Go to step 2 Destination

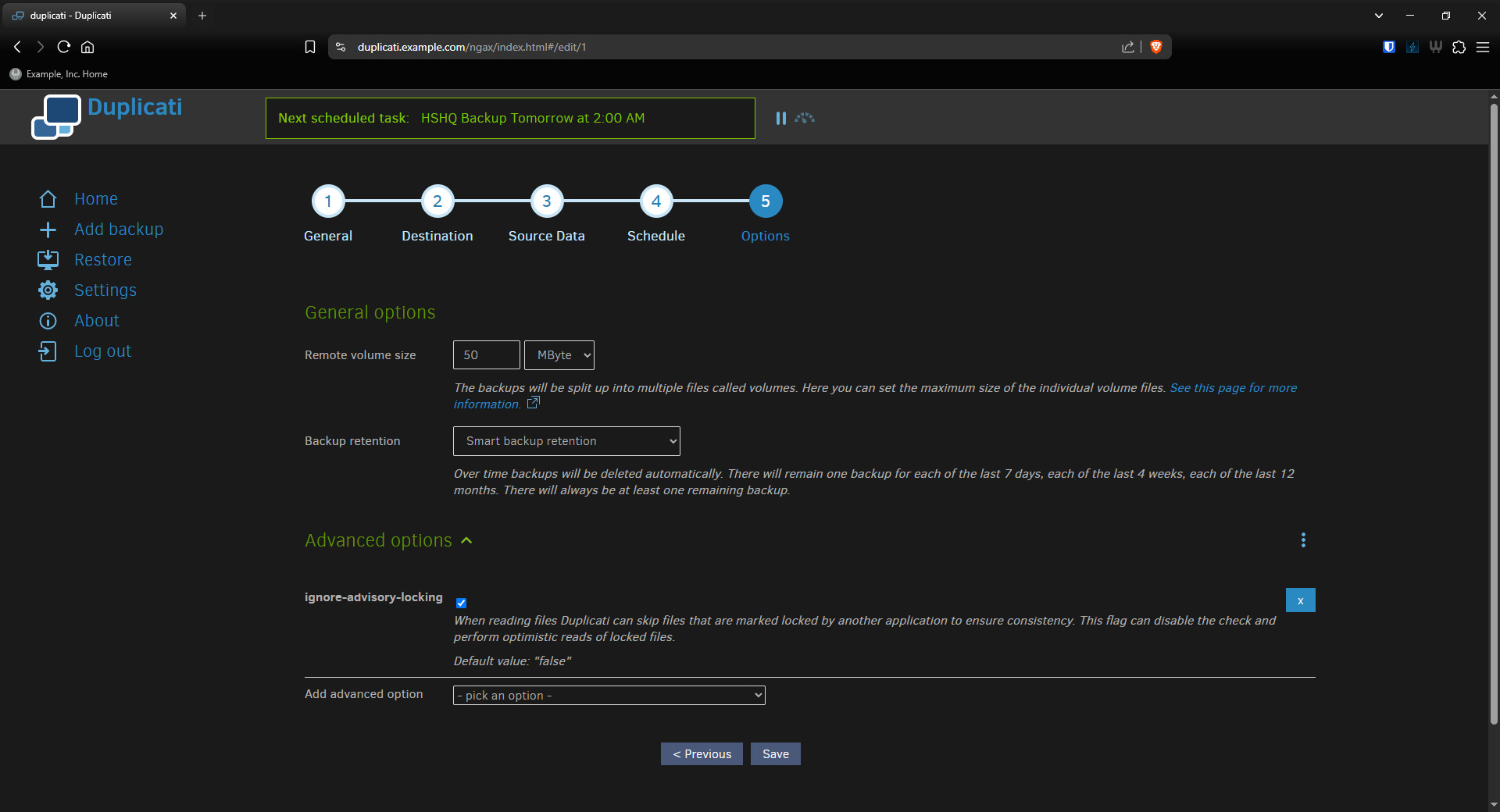point(437,201)
